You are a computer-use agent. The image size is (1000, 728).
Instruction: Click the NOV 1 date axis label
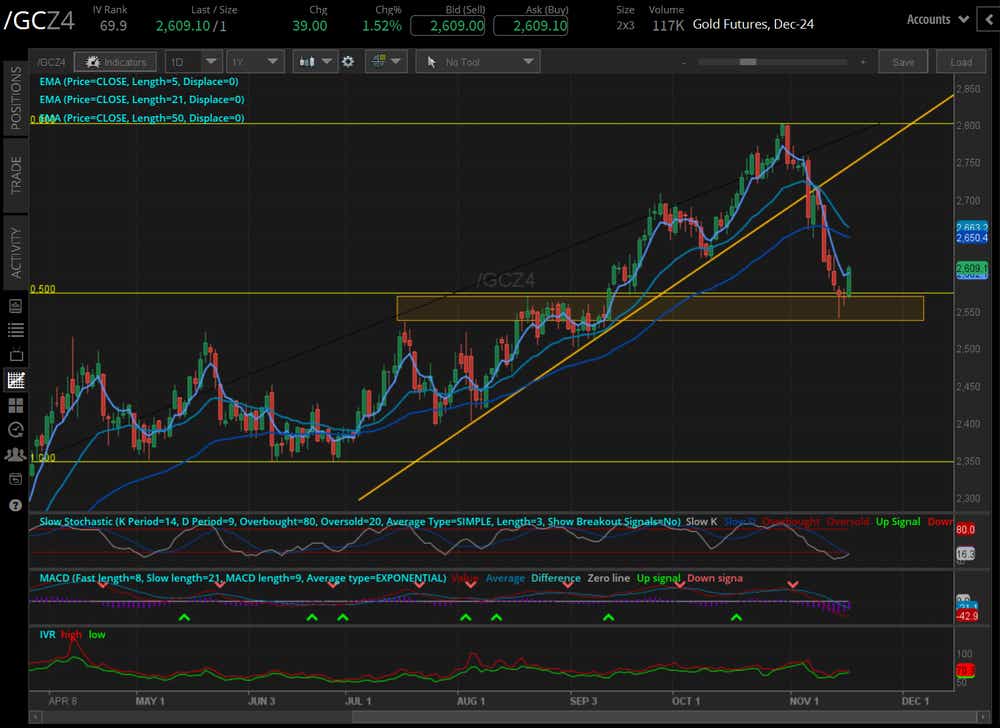coord(804,701)
